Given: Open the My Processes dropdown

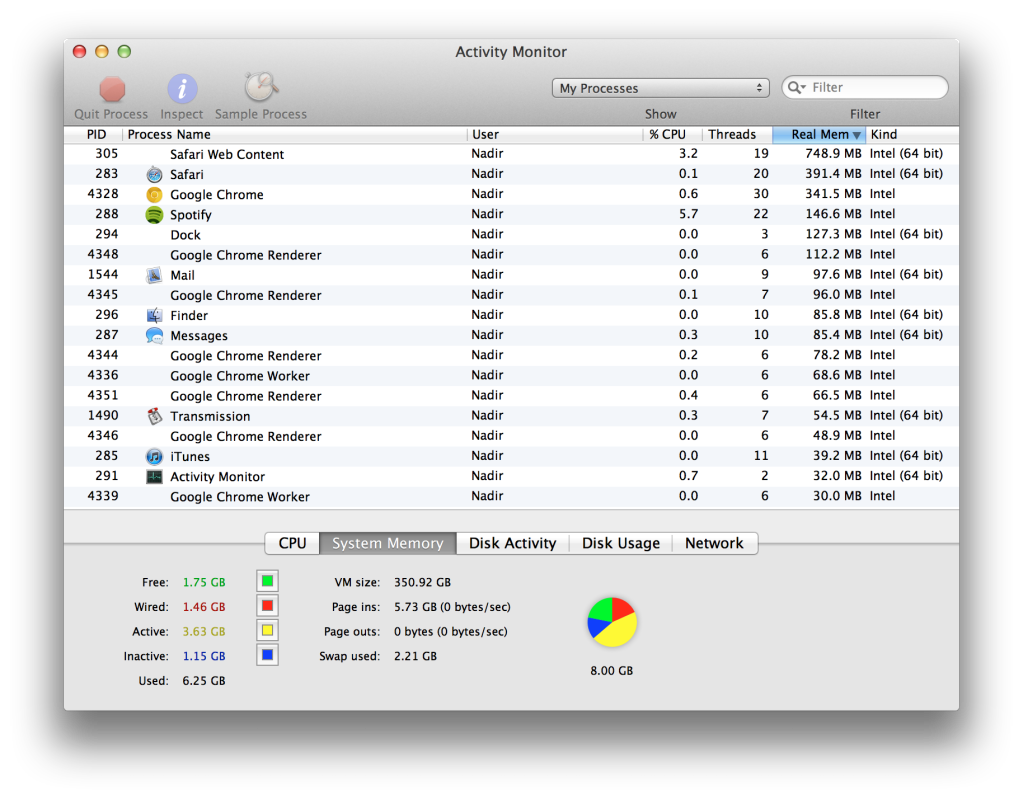Looking at the screenshot, I should tap(660, 88).
